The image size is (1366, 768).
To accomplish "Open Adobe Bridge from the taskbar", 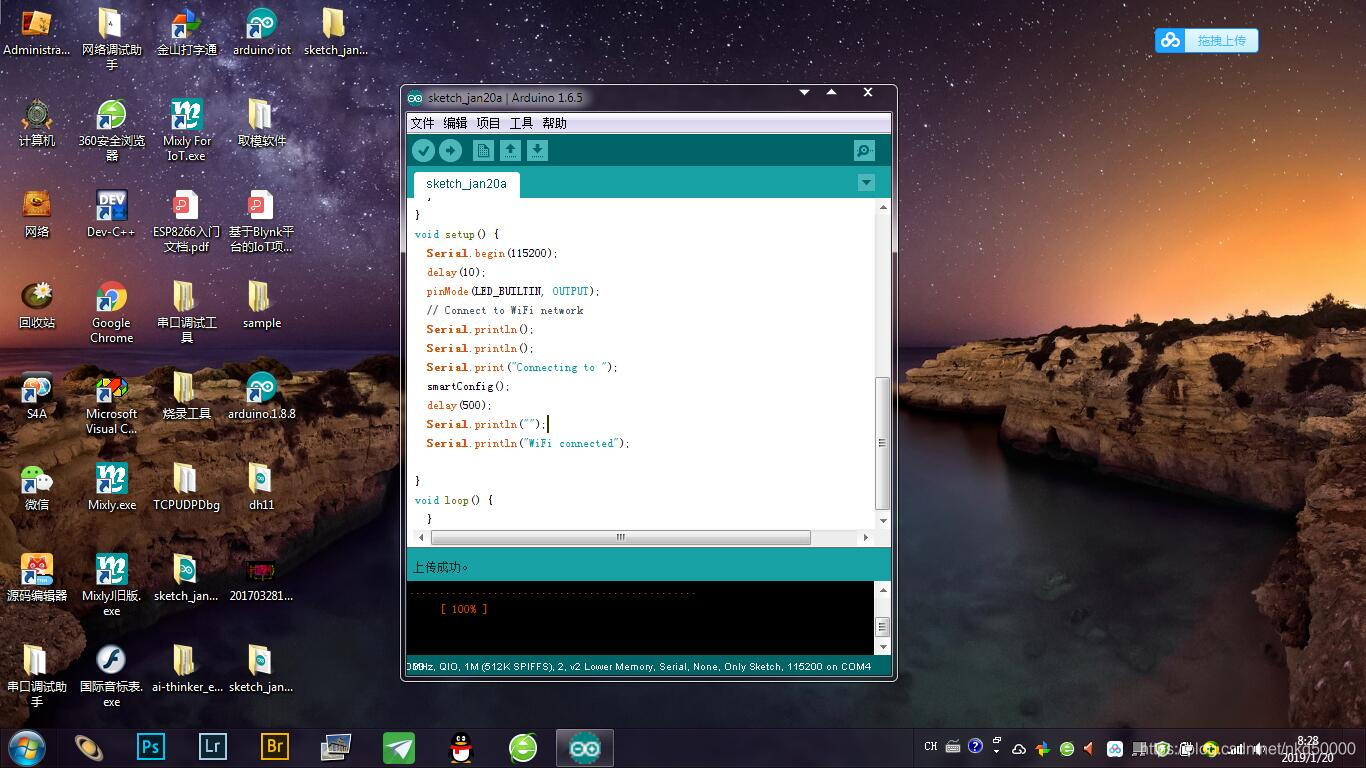I will click(274, 747).
